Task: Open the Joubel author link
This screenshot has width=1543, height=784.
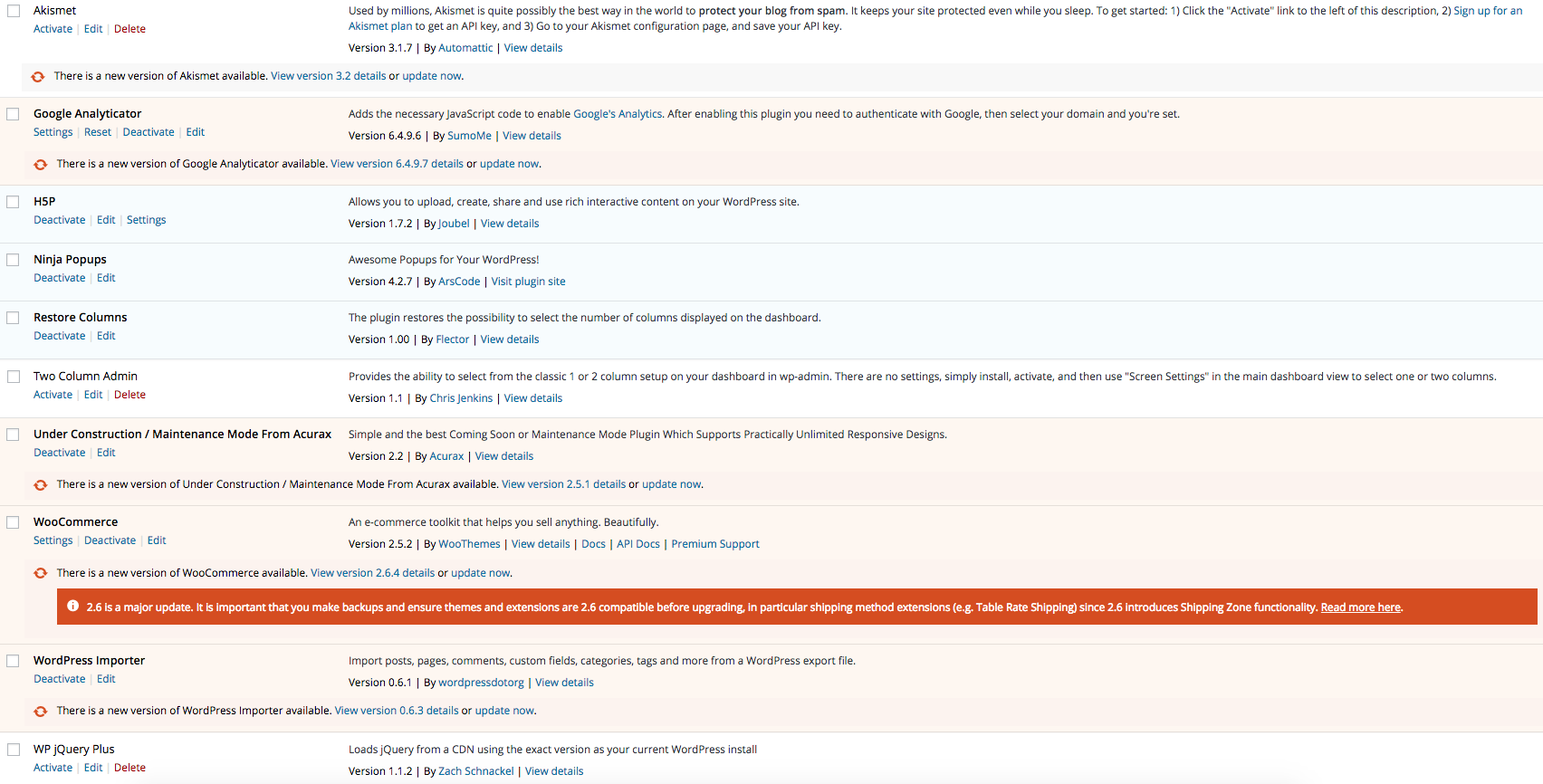Action: [454, 224]
